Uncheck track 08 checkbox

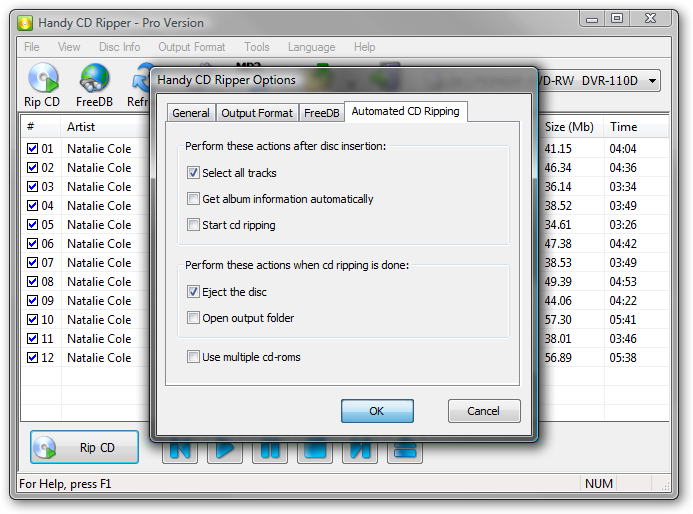click(32, 282)
